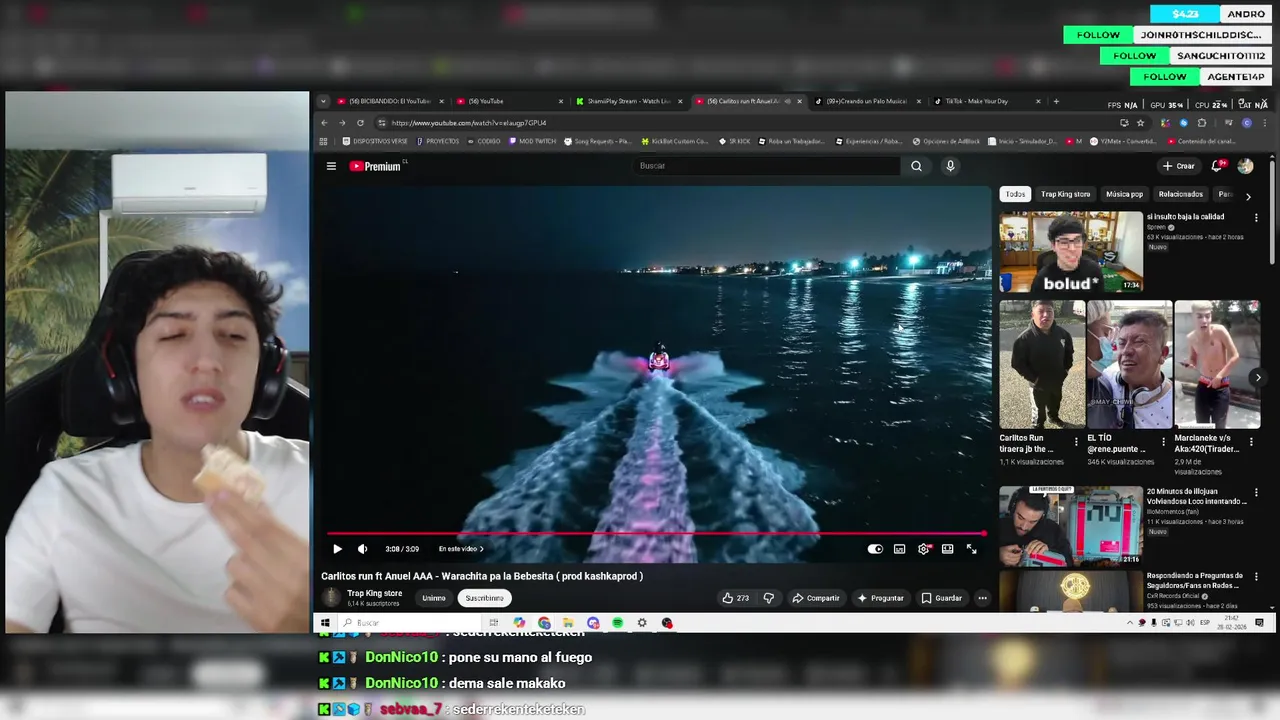The width and height of the screenshot is (1280, 720).
Task: Play the video with the play button
Action: (337, 549)
